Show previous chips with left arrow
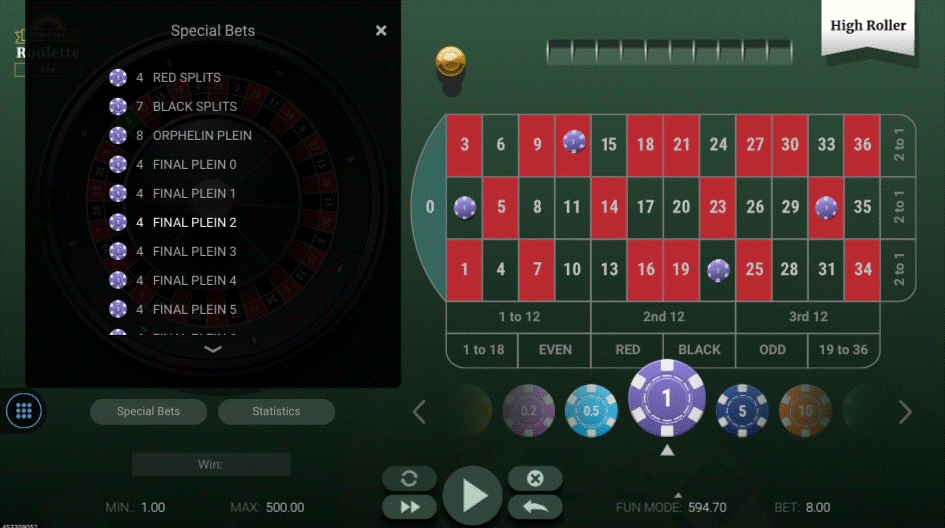The image size is (945, 528). 419,412
